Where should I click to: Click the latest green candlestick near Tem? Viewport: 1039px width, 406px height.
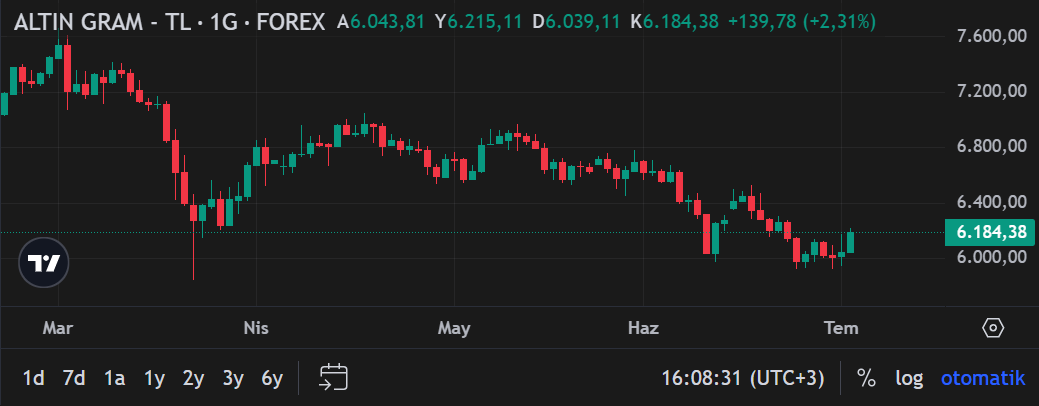[850, 241]
